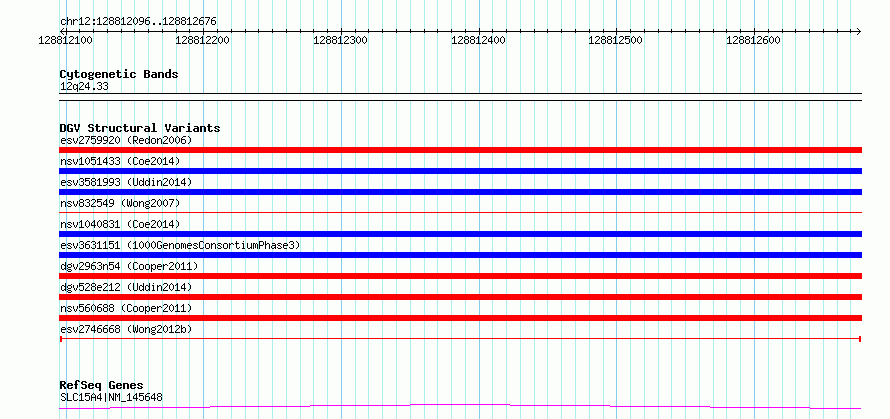
Task: Click ruler position 128812100
Action: pyautogui.click(x=66, y=40)
